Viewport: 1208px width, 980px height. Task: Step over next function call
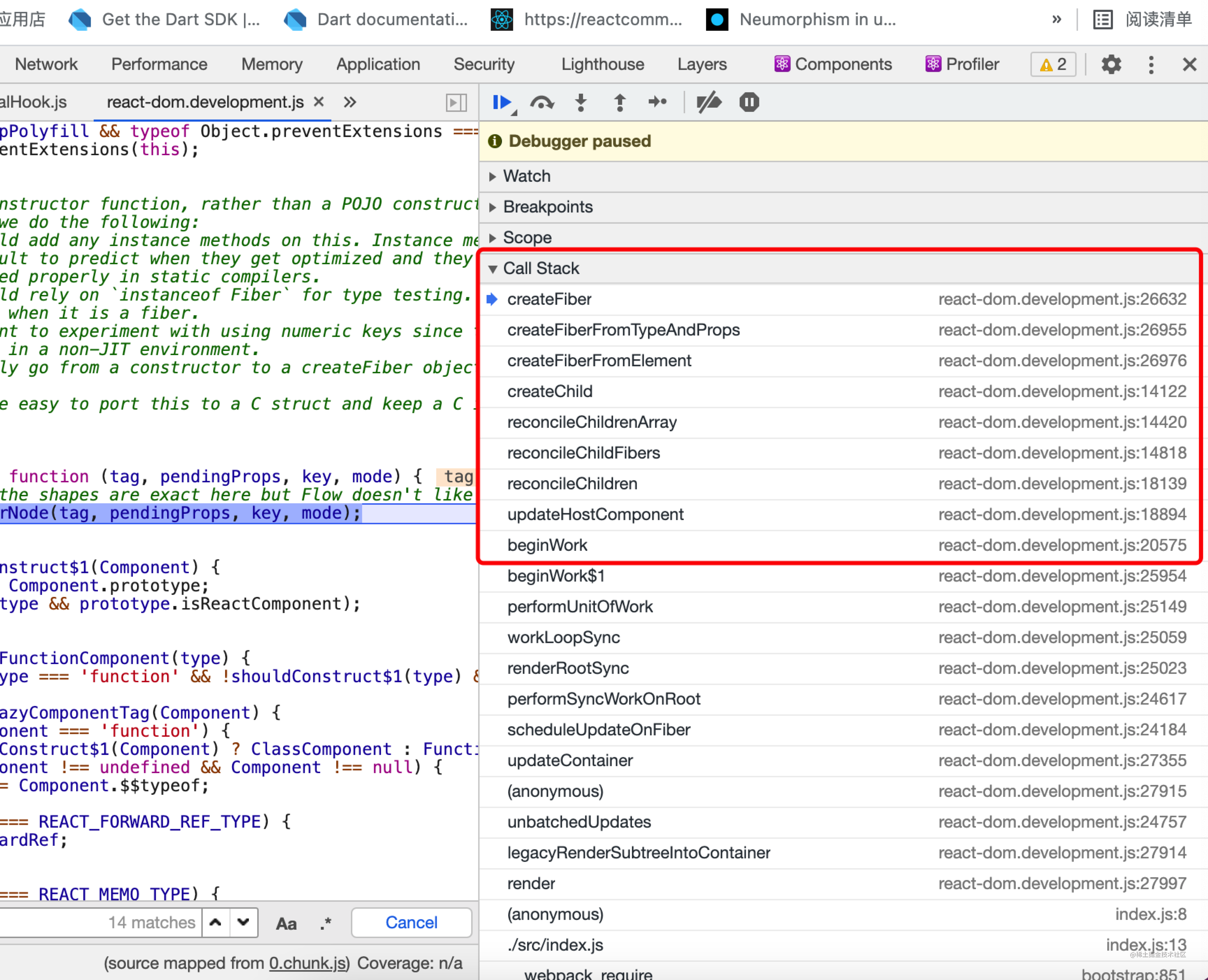pyautogui.click(x=542, y=103)
